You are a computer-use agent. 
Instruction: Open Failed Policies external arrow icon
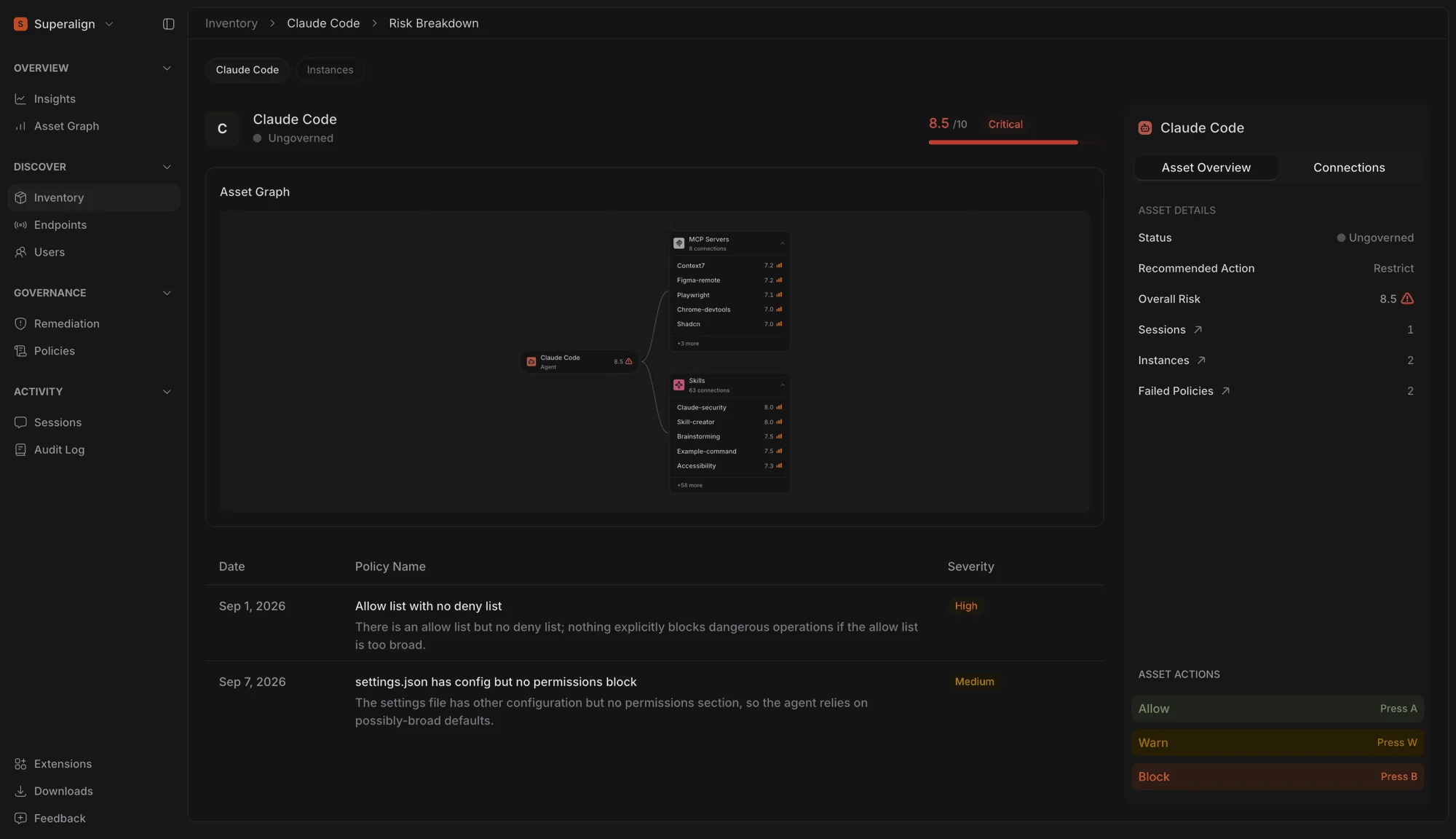coord(1225,391)
